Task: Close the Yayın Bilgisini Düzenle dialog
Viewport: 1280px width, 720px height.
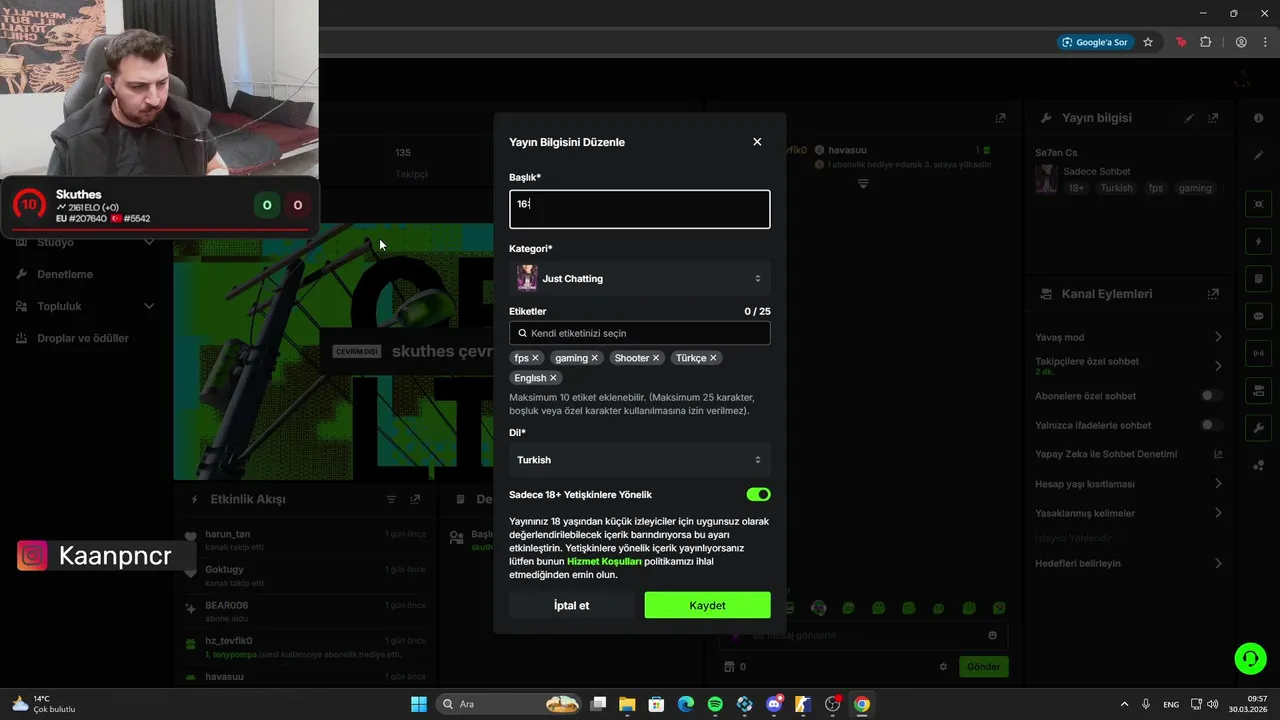Action: [757, 142]
